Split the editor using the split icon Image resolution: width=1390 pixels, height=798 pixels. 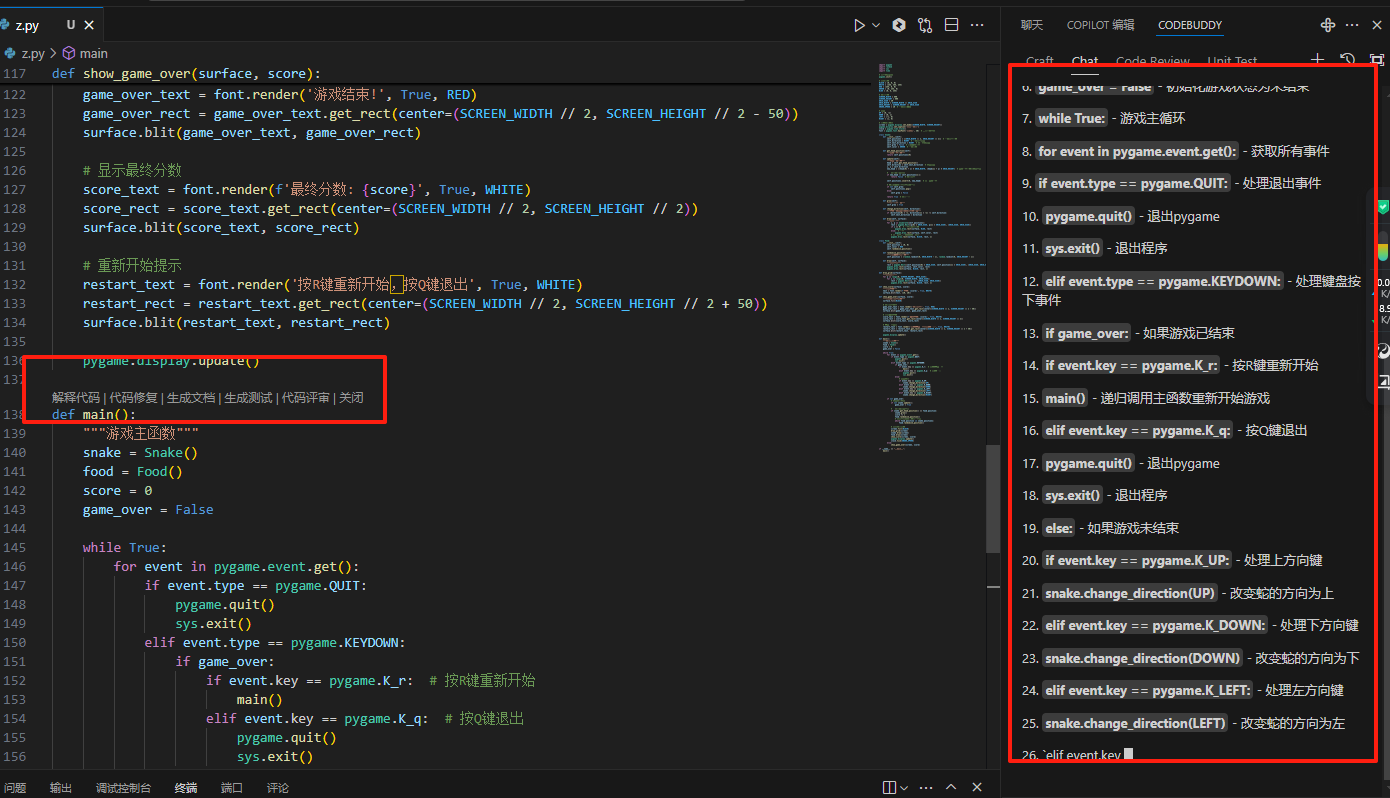(x=951, y=25)
